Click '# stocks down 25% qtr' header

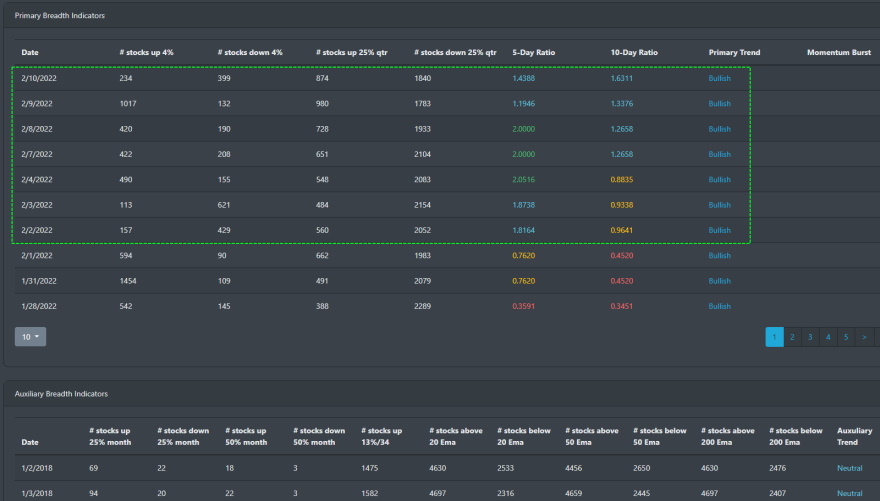tap(455, 52)
